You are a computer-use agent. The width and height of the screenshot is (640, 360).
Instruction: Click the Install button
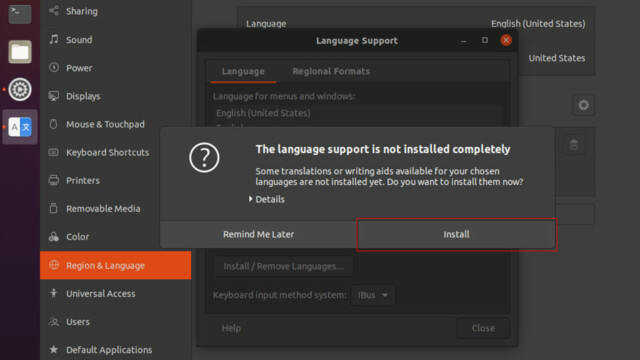(x=456, y=234)
